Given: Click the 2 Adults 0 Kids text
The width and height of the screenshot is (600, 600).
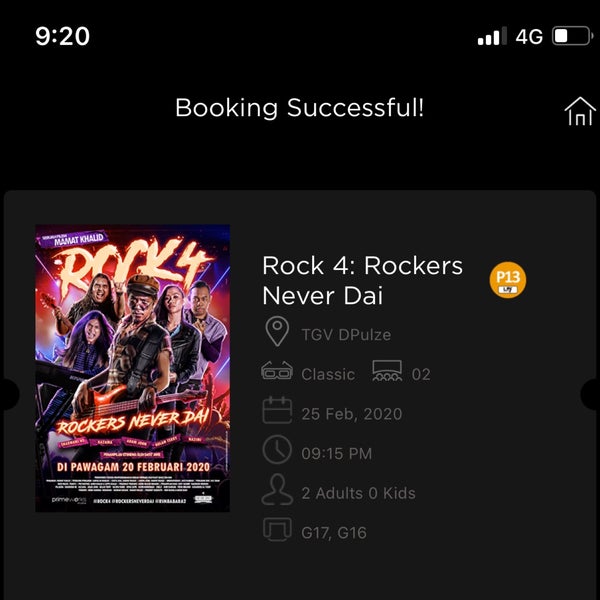Looking at the screenshot, I should (x=358, y=493).
